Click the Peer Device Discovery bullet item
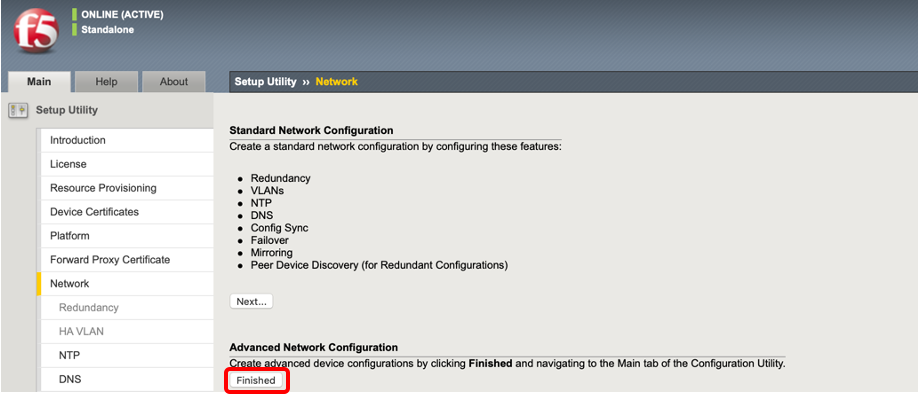 [379, 265]
